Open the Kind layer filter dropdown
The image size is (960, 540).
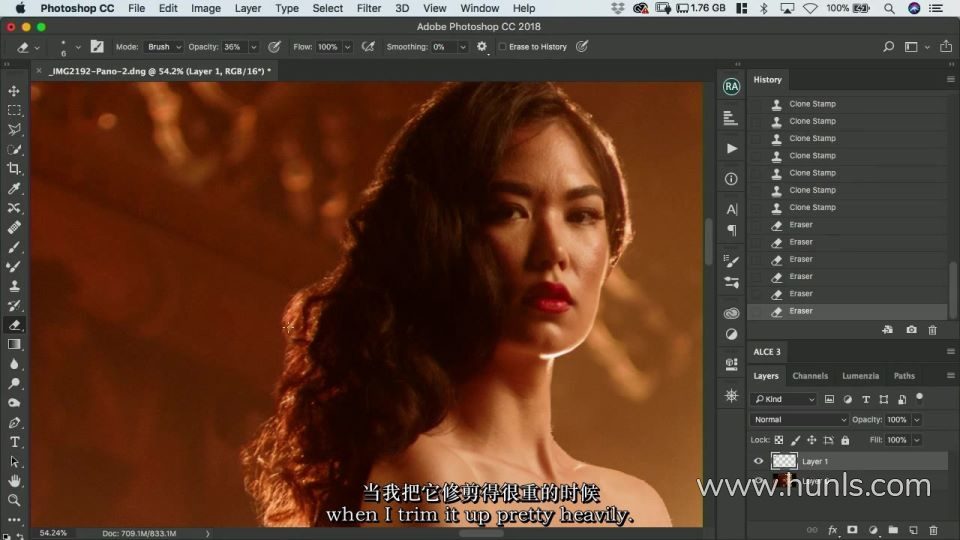pos(784,399)
